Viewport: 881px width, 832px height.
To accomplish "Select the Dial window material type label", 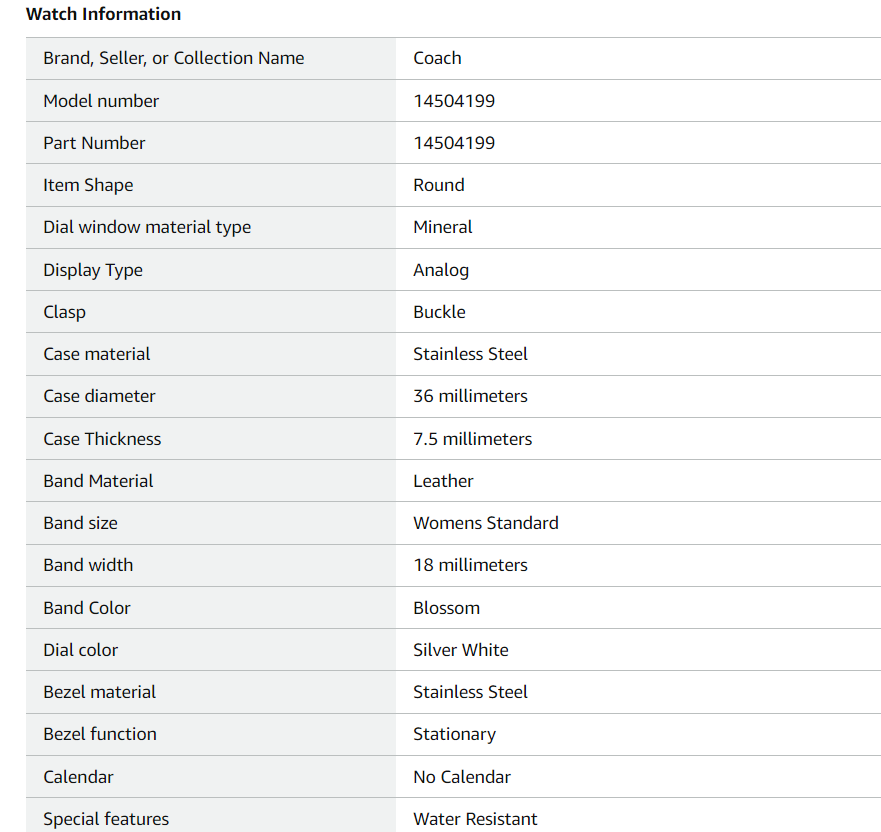I will tap(147, 227).
